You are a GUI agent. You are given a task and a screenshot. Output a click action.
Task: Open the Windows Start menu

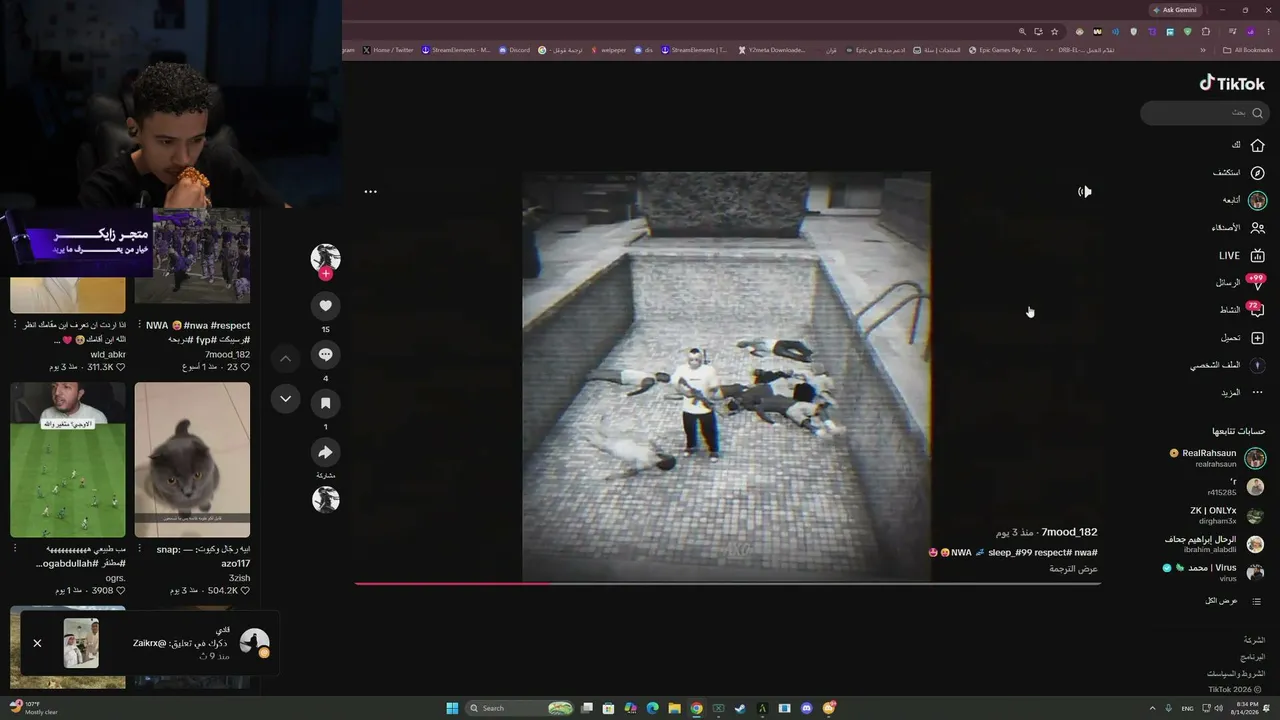tap(452, 708)
